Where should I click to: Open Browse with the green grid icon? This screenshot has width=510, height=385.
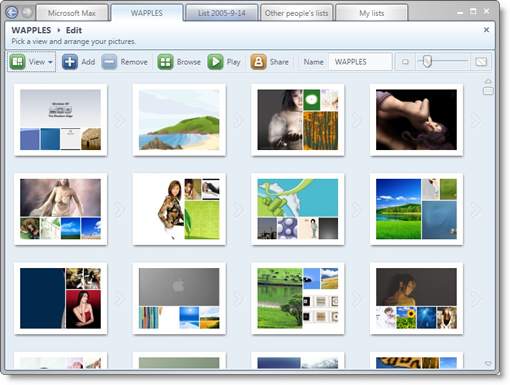pos(165,62)
